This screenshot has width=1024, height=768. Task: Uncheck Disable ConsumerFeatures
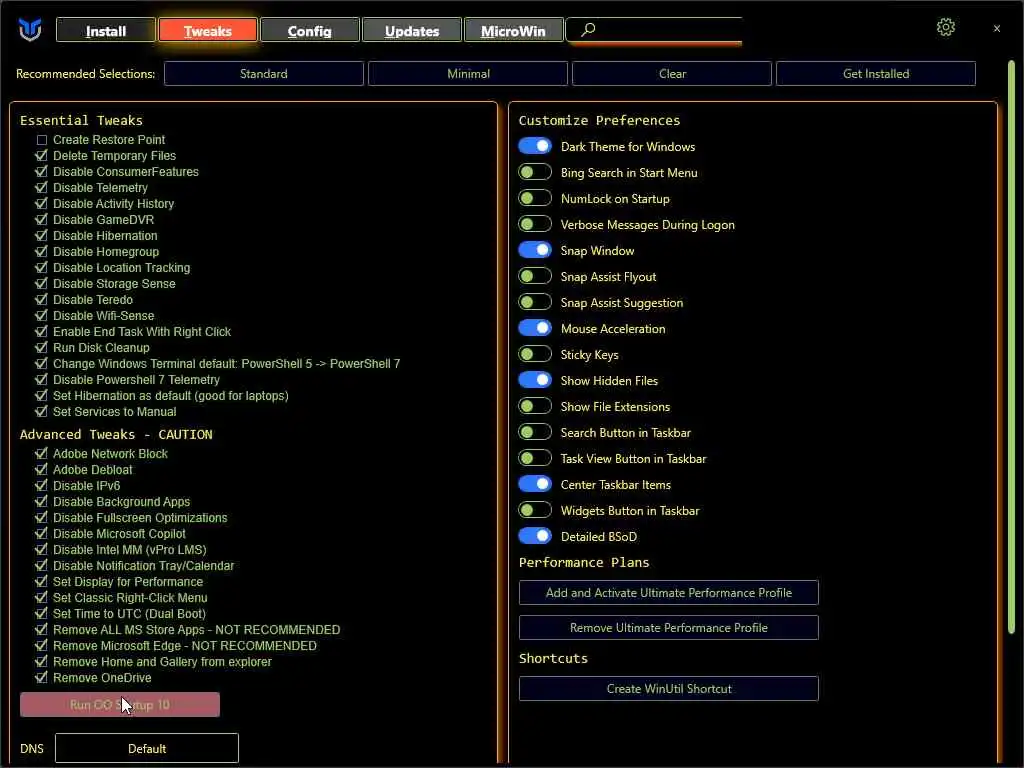[x=42, y=172]
